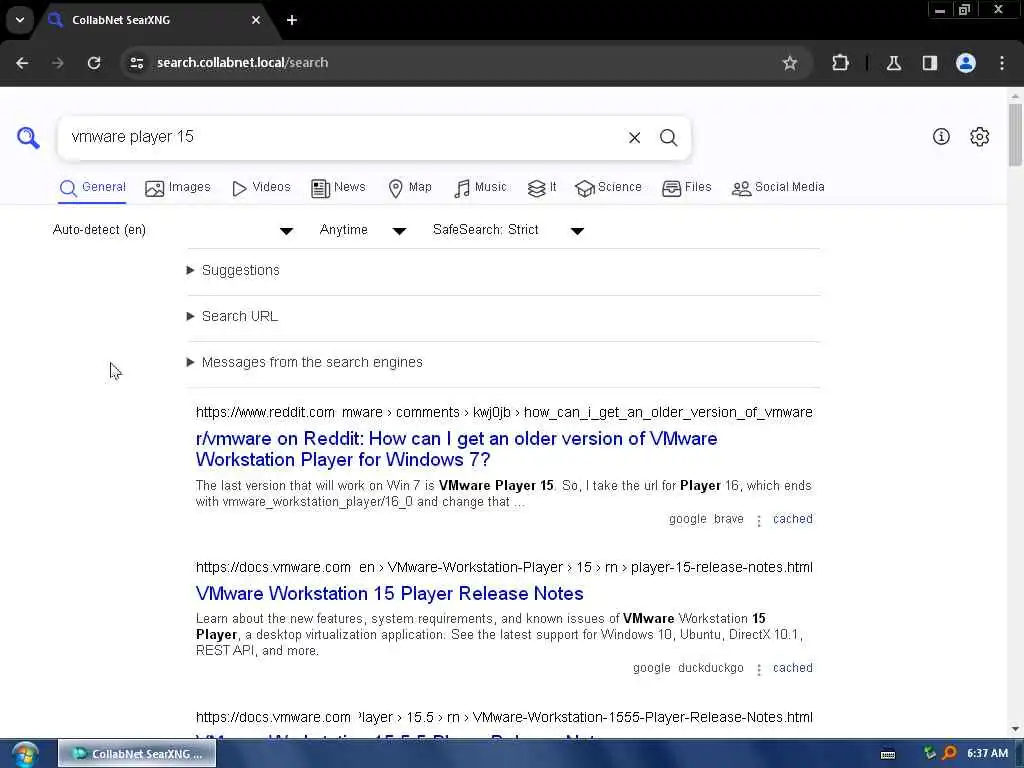Click the scrollbar down arrow
The width and height of the screenshot is (1024, 768).
(1015, 729)
